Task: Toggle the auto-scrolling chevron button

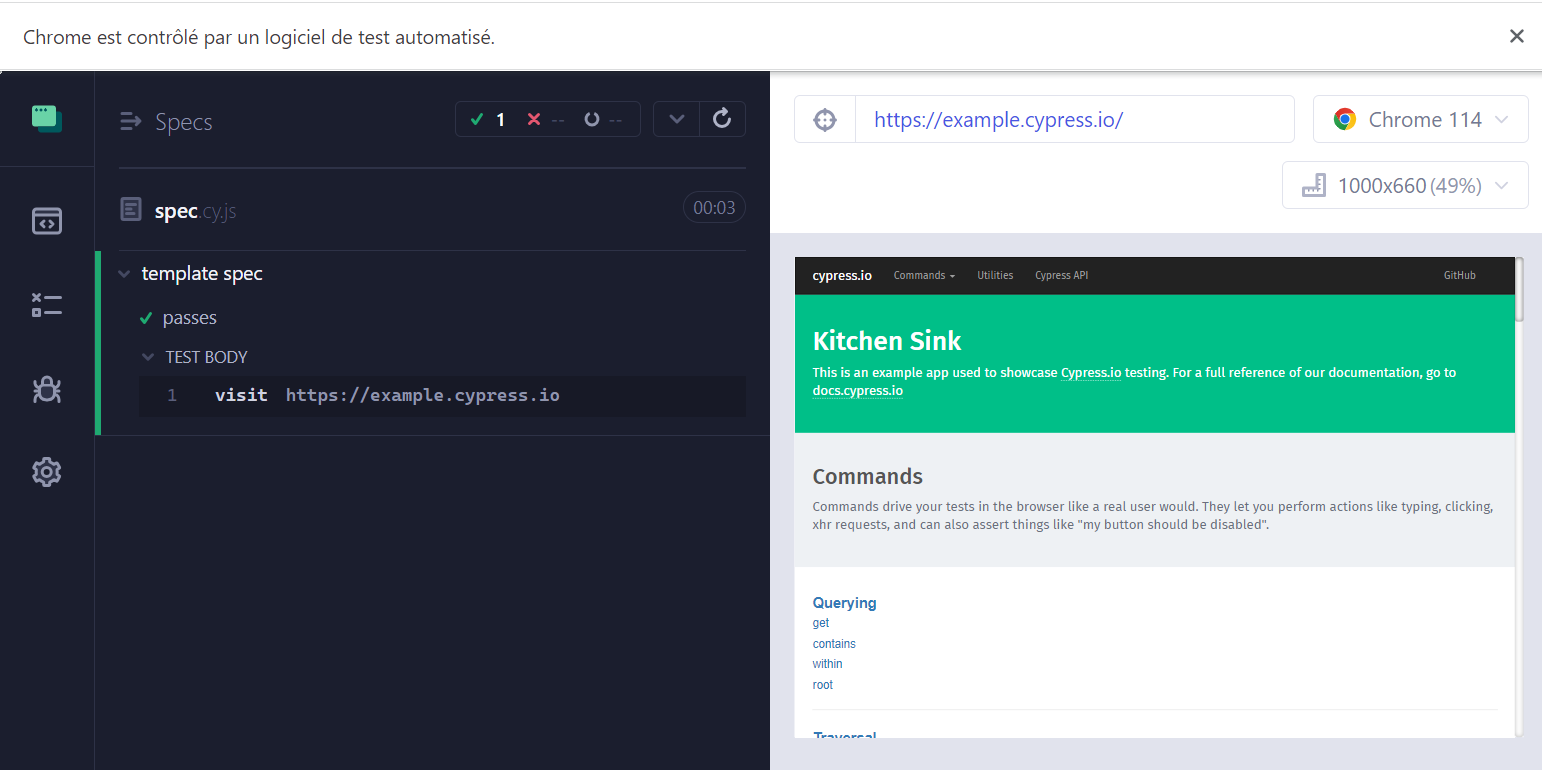Action: pos(677,119)
